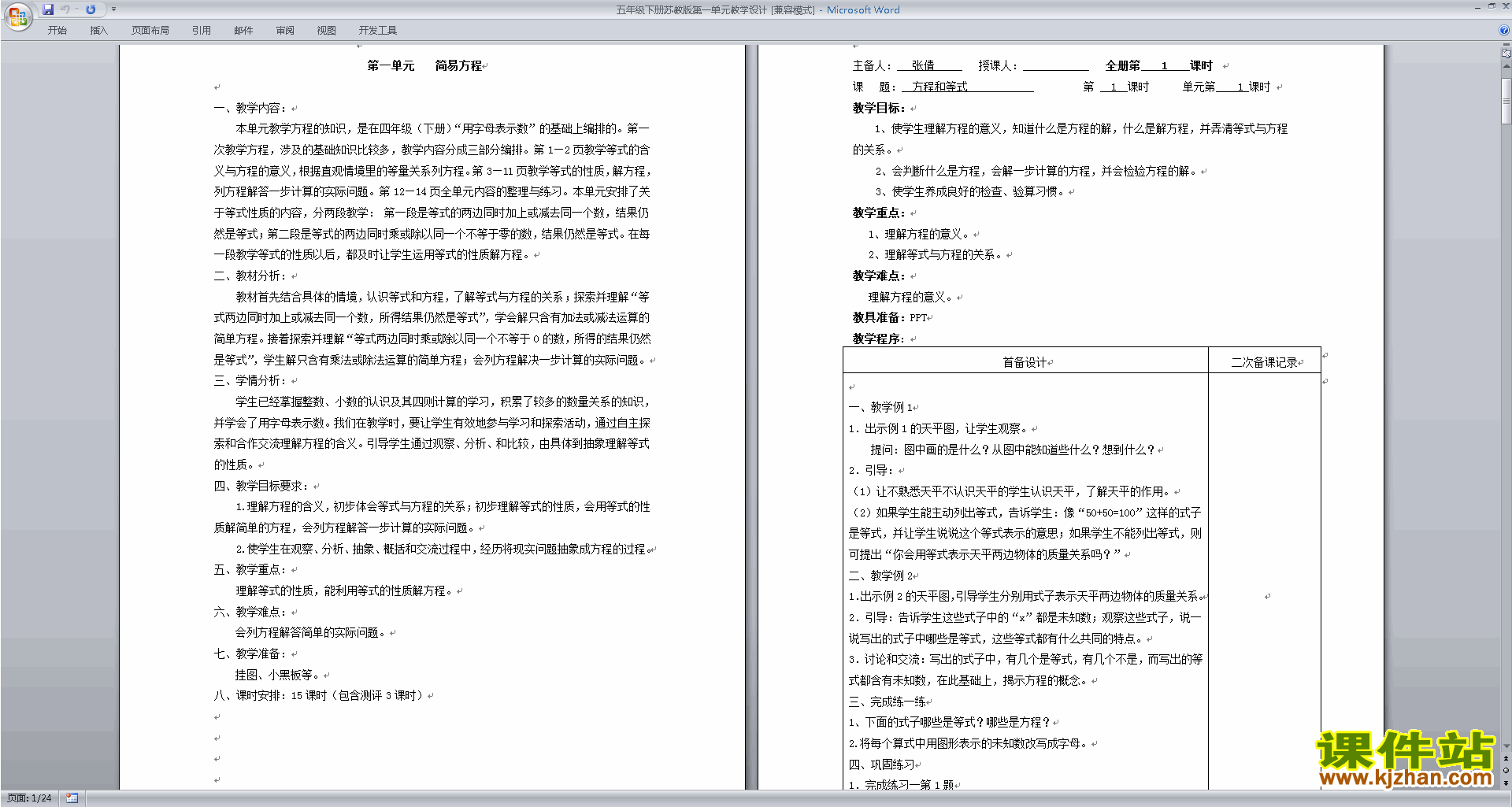Click the bold heading 教学程序
Screen dimensions: 1512x807
879,339
